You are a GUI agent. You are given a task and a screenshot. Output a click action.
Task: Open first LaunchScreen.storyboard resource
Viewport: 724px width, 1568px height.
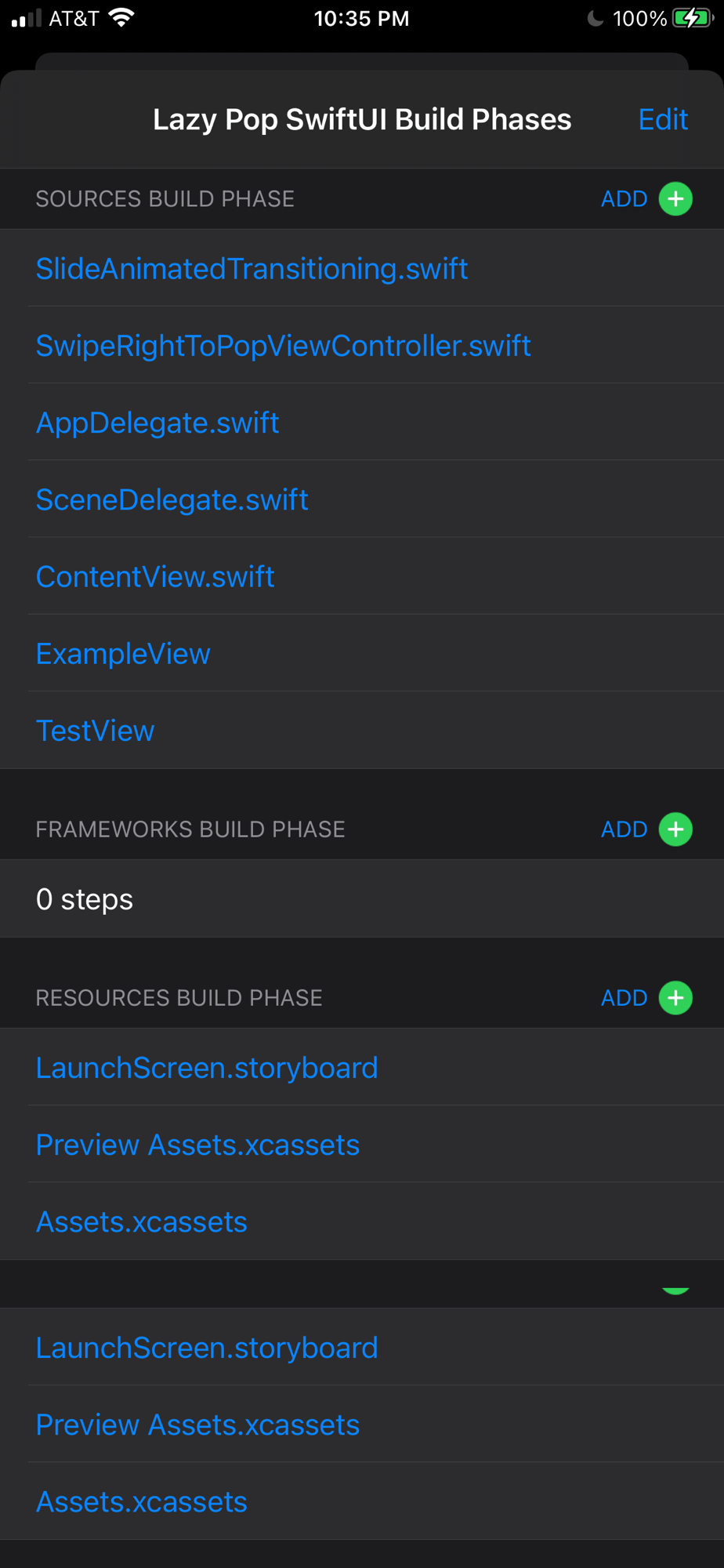[x=207, y=1068]
